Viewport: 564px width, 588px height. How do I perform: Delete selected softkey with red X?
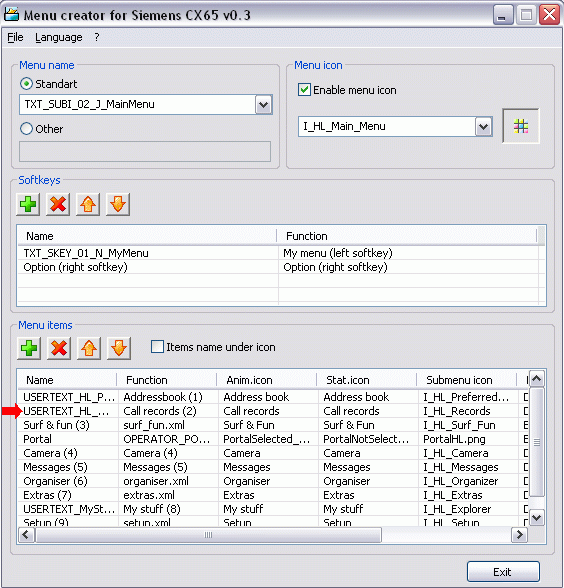58,205
